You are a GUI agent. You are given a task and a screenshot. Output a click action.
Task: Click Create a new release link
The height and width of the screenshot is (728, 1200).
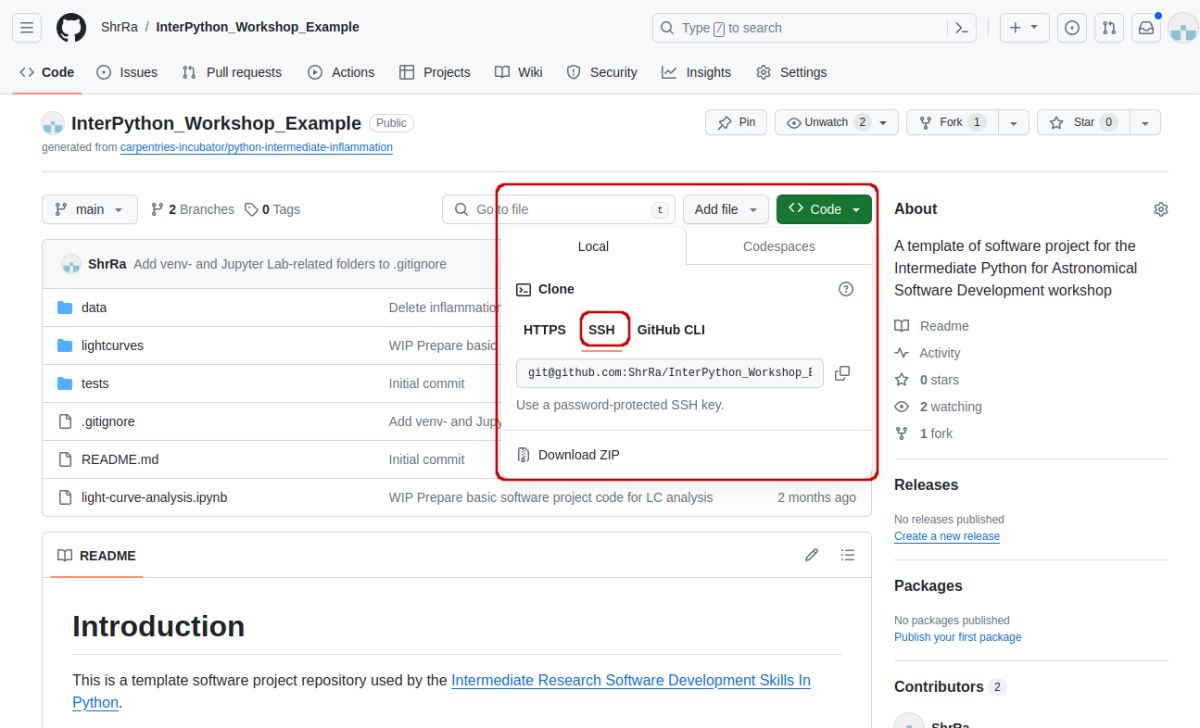pos(947,536)
